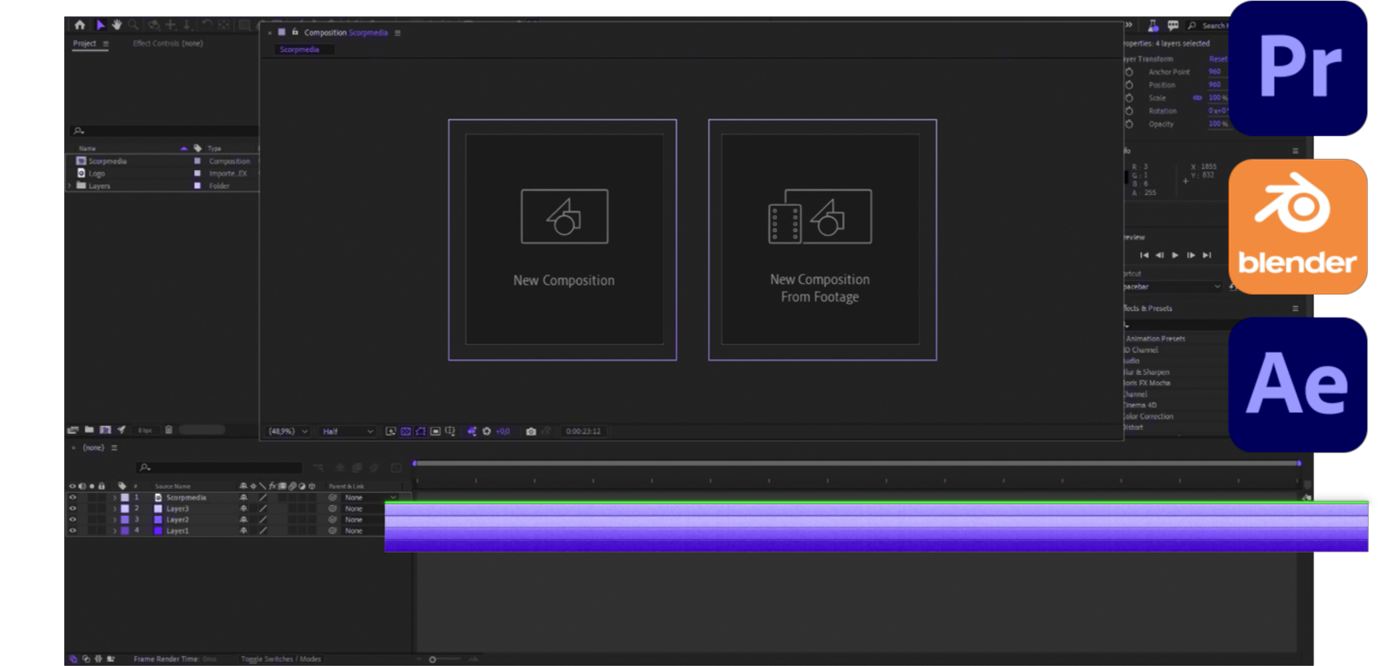The width and height of the screenshot is (1378, 666).
Task: Expand Scorpmedia layer properties in timeline
Action: coord(115,497)
